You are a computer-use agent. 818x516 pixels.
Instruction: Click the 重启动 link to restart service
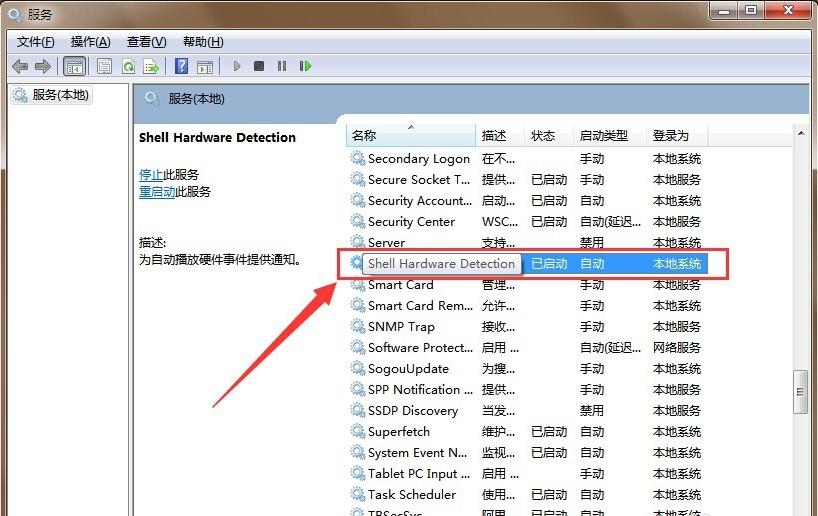[x=157, y=191]
